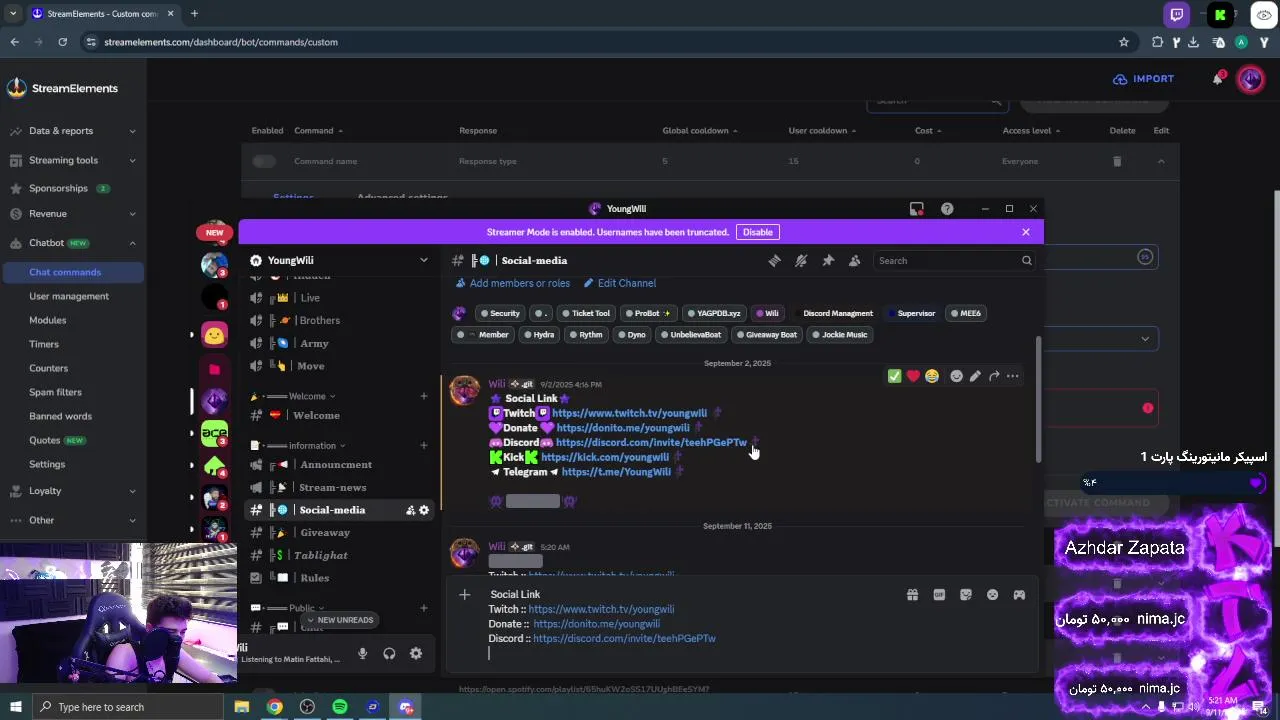Viewport: 1280px width, 720px height.
Task: Deafen with the Discord headphones button
Action: point(389,653)
